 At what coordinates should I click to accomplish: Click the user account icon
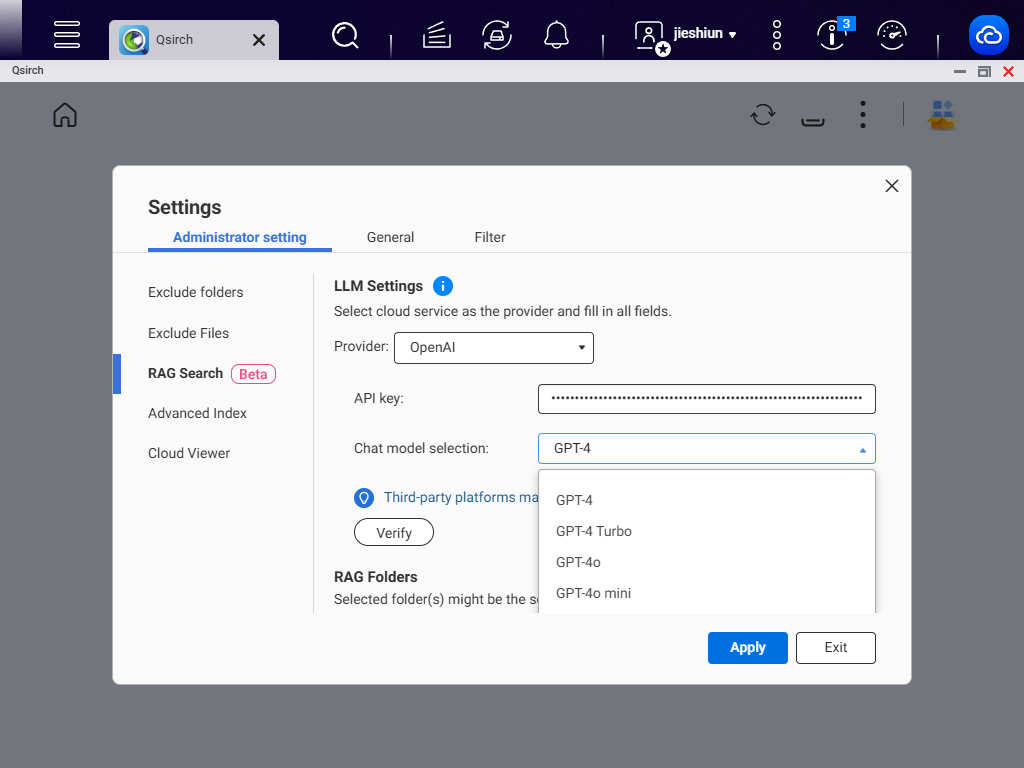click(650, 37)
